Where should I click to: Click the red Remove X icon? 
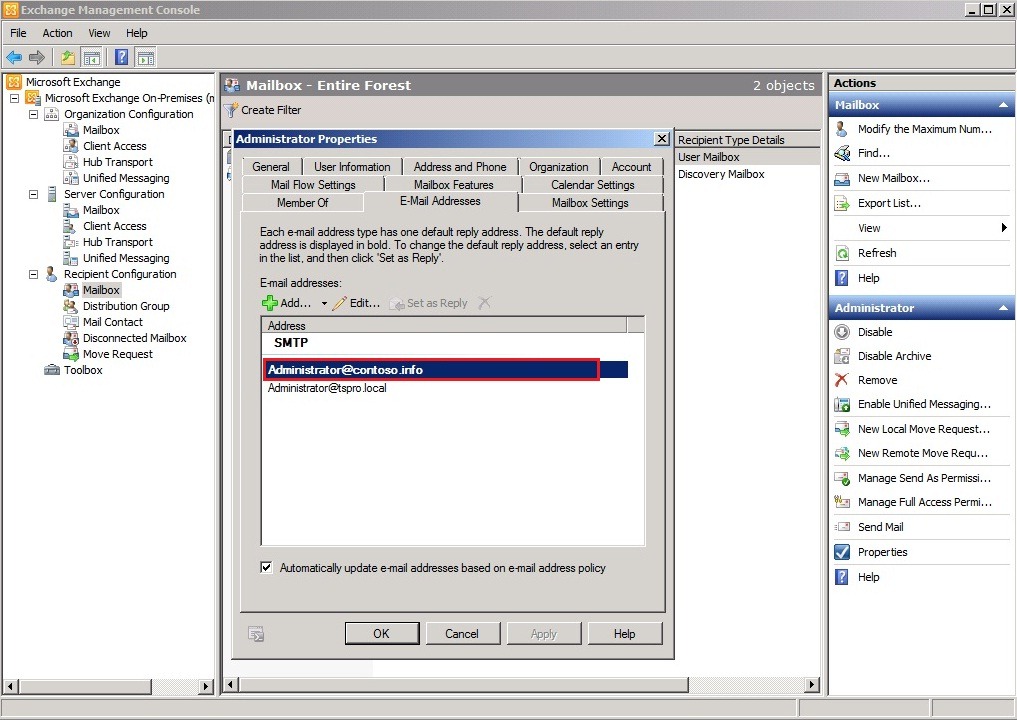[842, 380]
